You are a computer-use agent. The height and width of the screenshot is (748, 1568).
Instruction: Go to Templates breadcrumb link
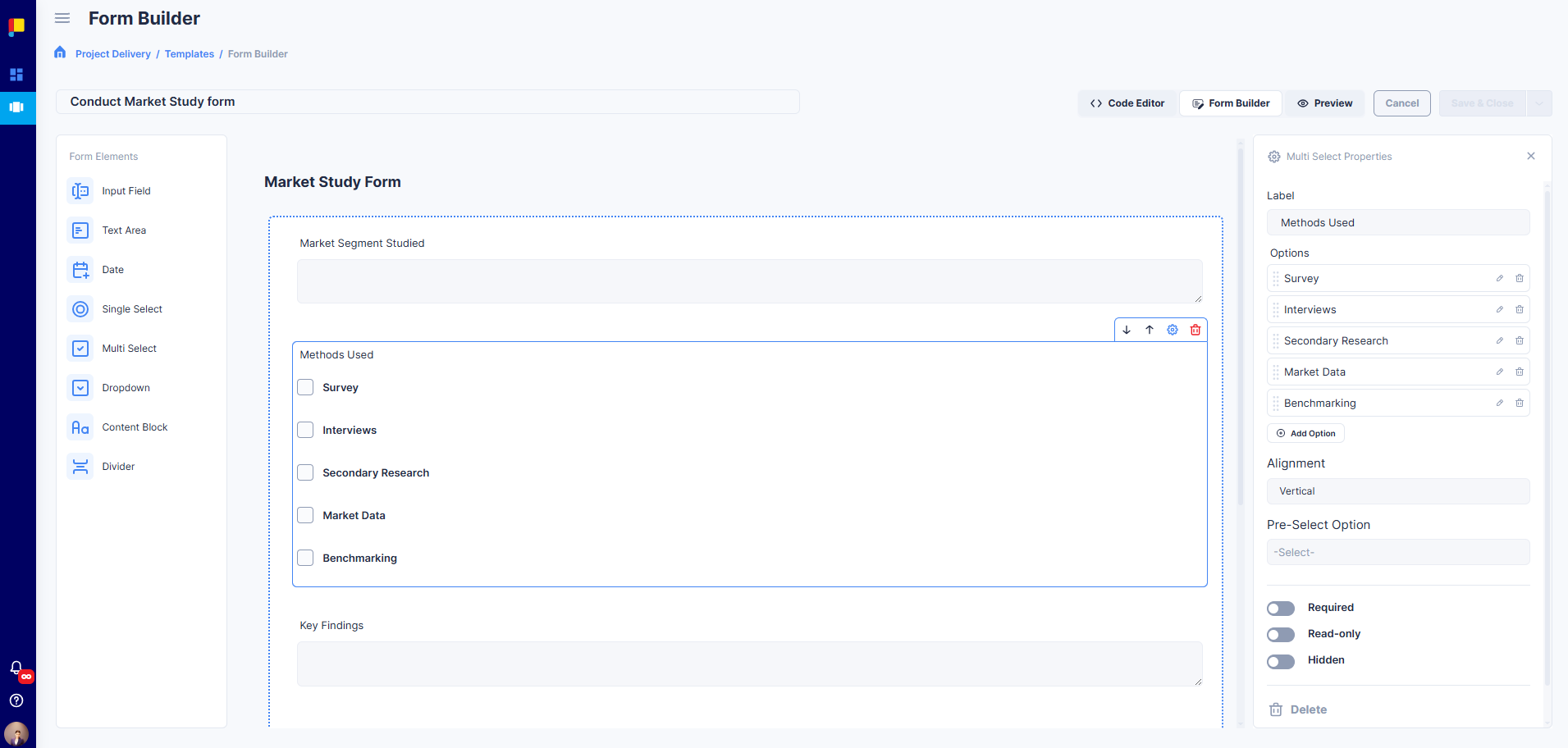coord(189,54)
